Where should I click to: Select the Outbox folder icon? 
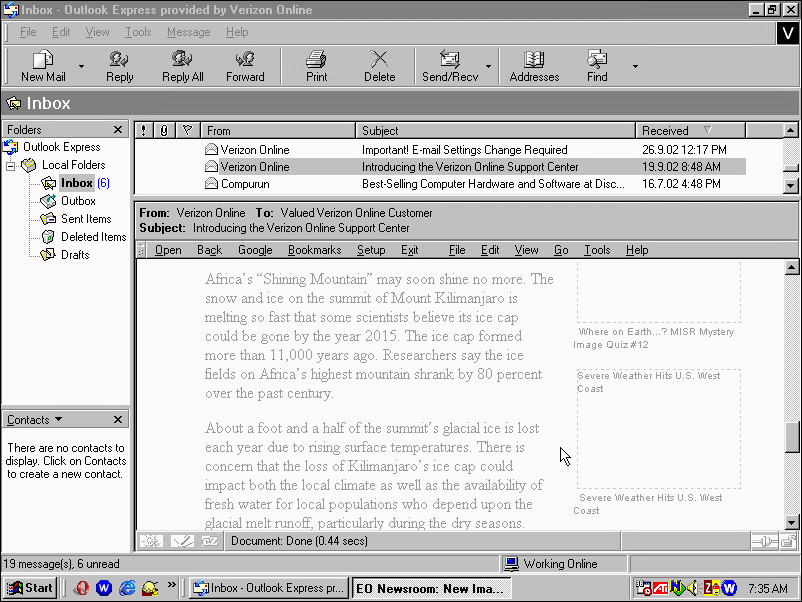tap(49, 201)
